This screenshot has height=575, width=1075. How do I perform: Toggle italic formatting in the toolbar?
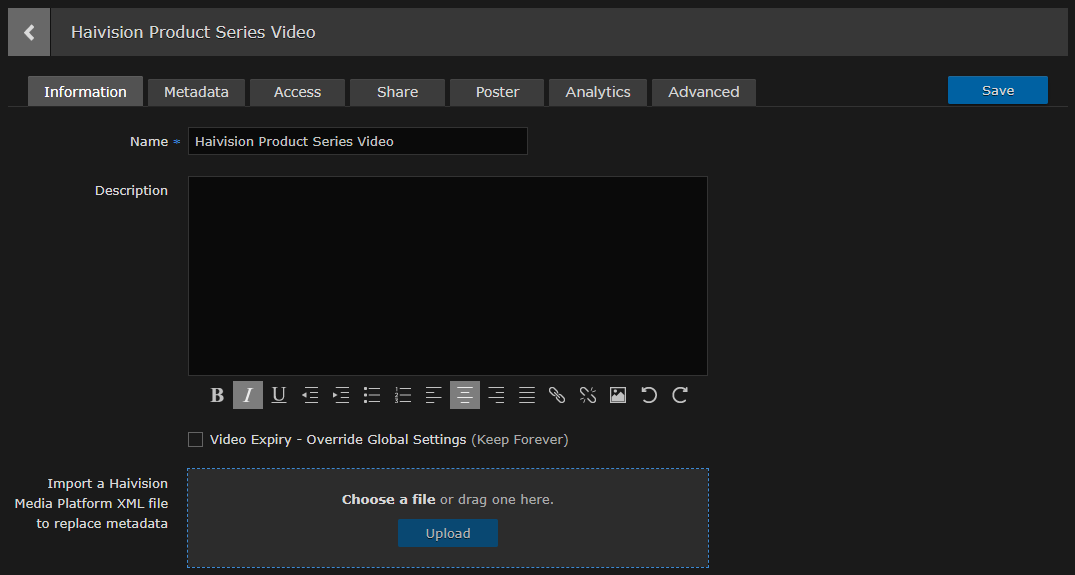(248, 395)
